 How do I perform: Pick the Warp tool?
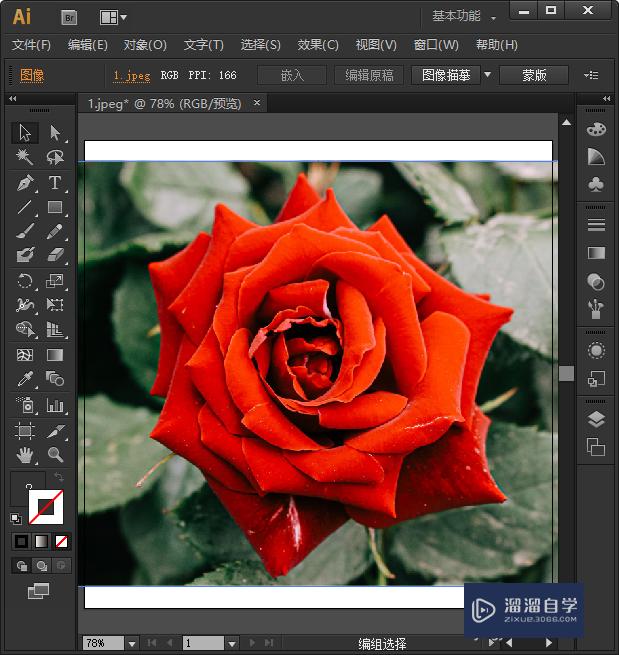[25, 305]
